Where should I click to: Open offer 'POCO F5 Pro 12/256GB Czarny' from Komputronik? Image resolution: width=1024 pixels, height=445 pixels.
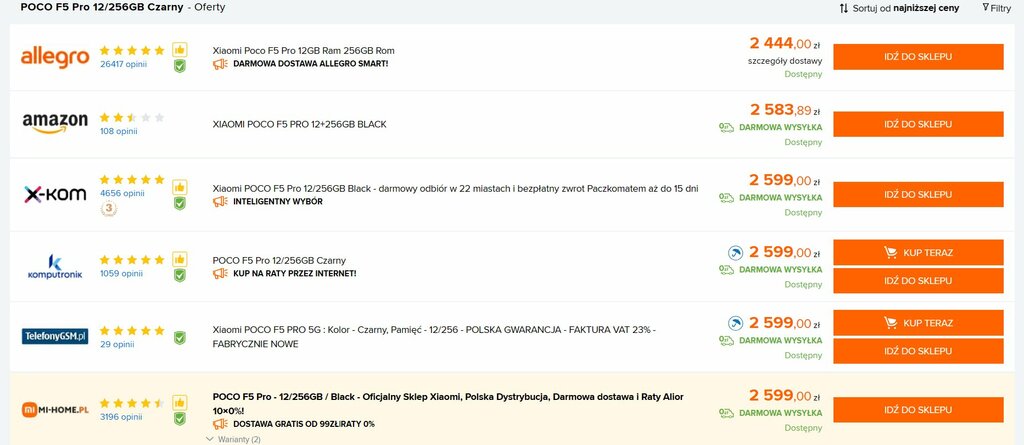(280, 260)
